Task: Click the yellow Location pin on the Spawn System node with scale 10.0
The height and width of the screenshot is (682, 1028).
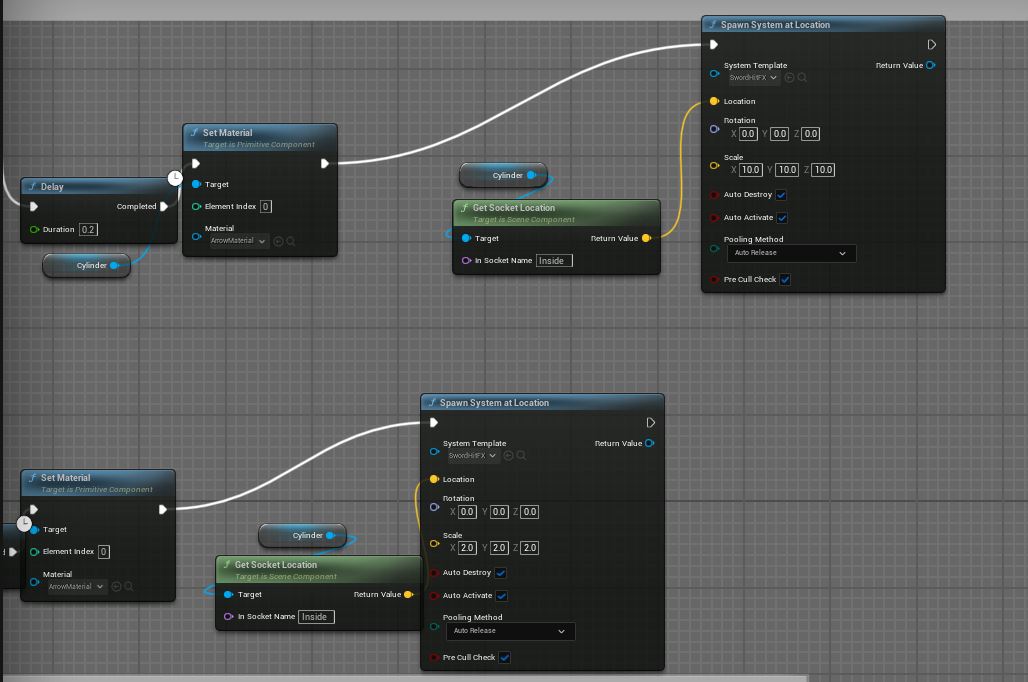Action: tap(714, 102)
